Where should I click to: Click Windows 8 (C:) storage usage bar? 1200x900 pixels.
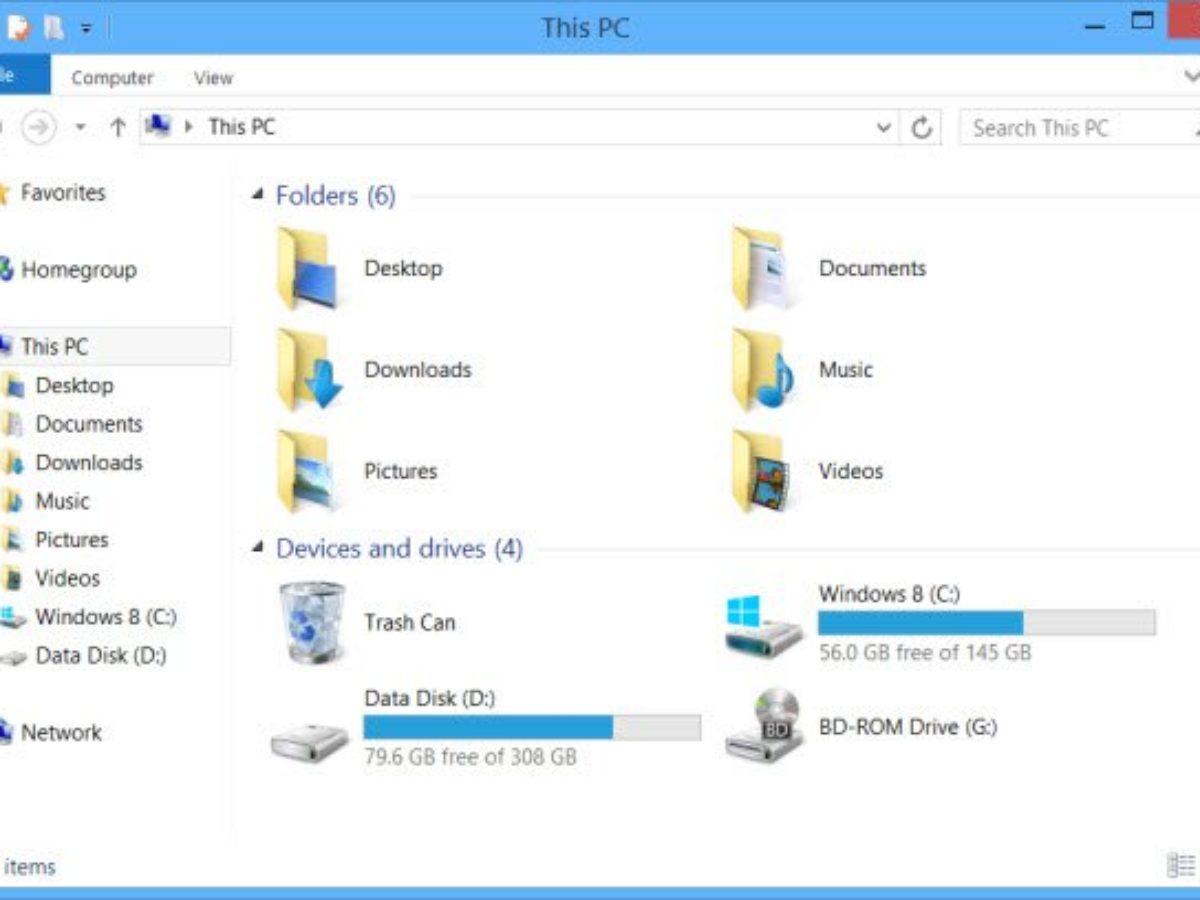pyautogui.click(x=986, y=623)
